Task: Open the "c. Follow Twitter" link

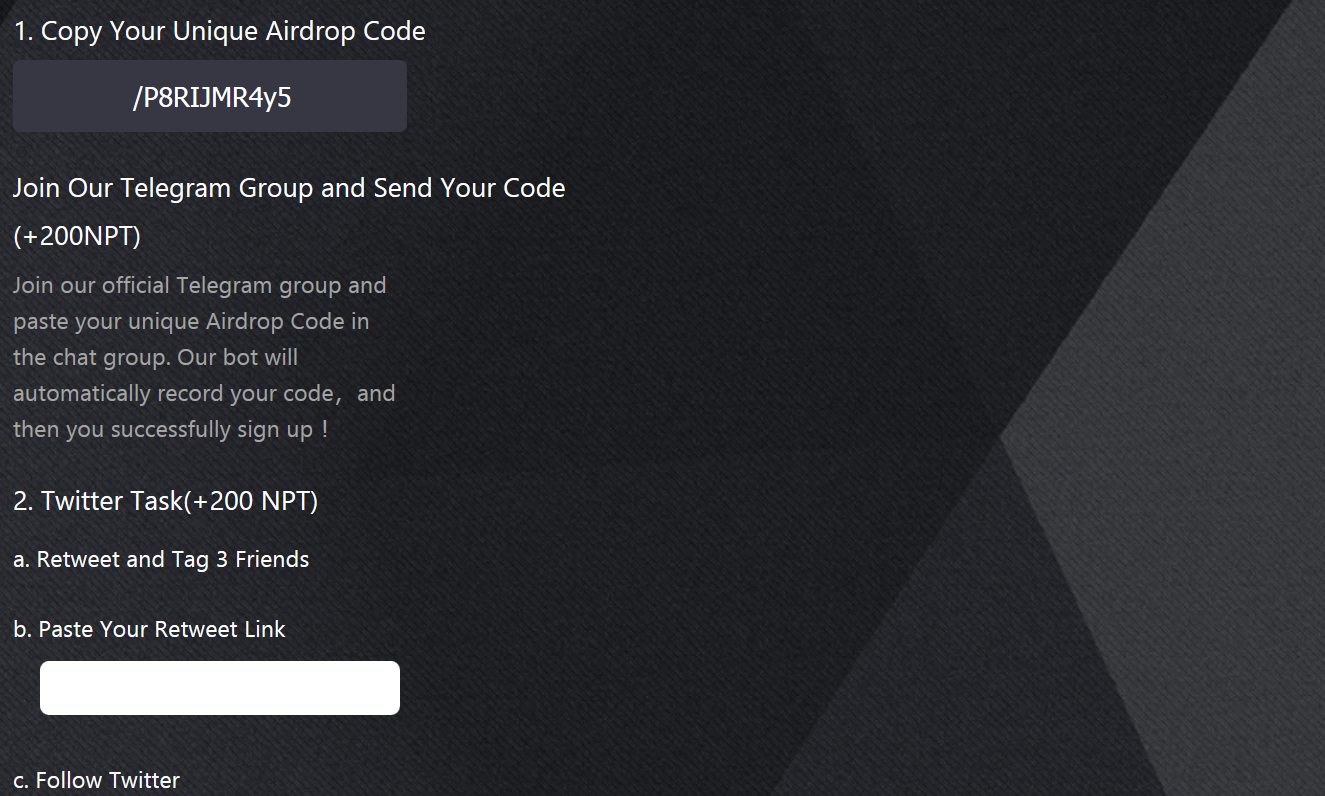Action: (96, 780)
